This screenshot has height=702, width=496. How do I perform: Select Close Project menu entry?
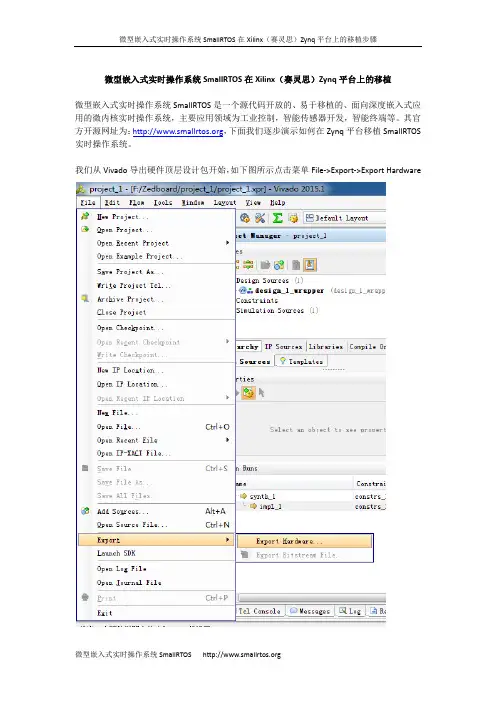click(156, 312)
